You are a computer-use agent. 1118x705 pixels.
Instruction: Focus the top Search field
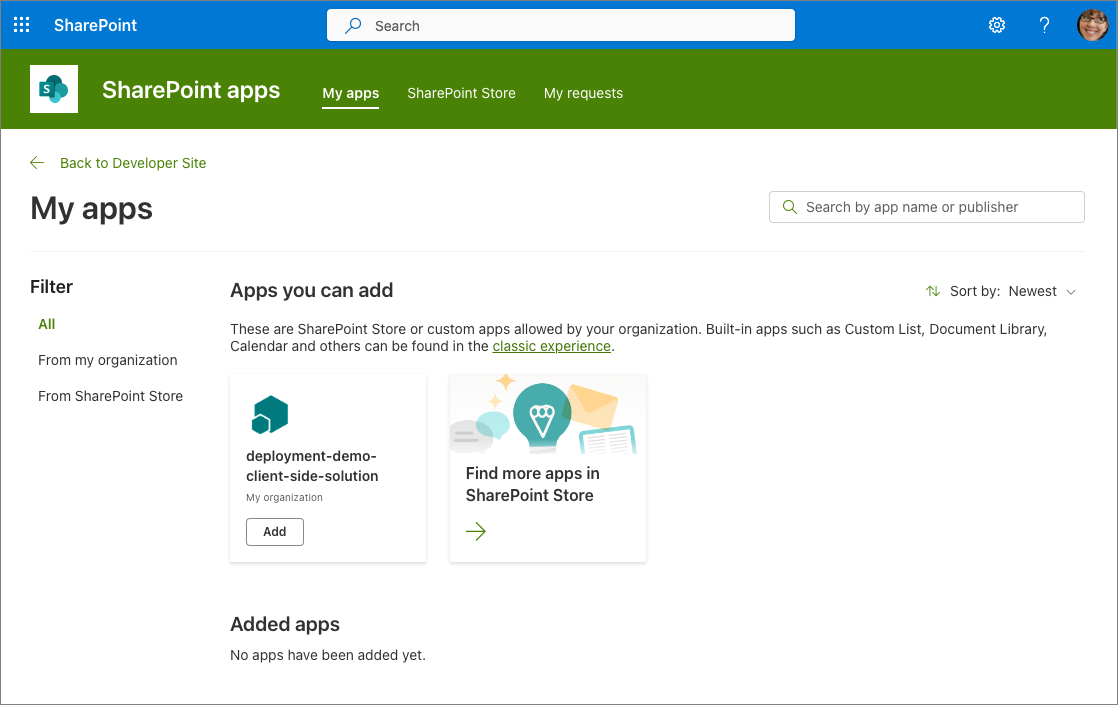[560, 26]
